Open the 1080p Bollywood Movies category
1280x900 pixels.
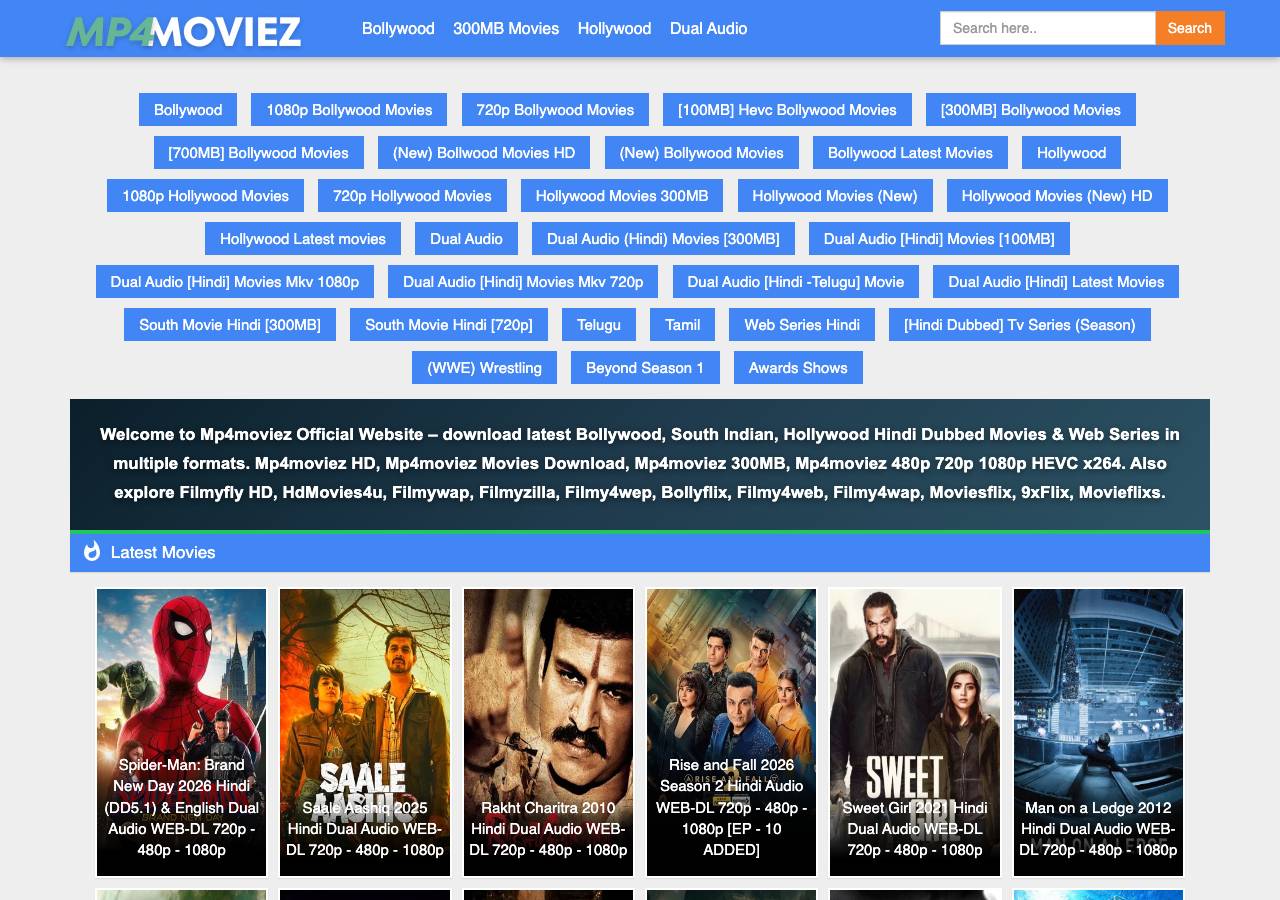coord(349,110)
